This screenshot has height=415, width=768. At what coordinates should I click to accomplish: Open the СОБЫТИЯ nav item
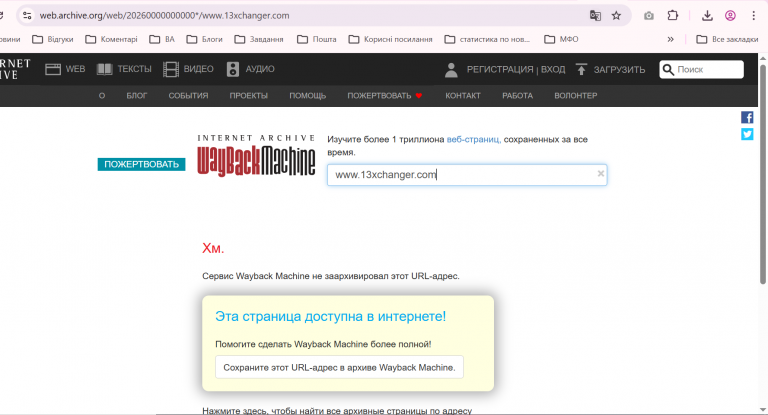pyautogui.click(x=188, y=96)
